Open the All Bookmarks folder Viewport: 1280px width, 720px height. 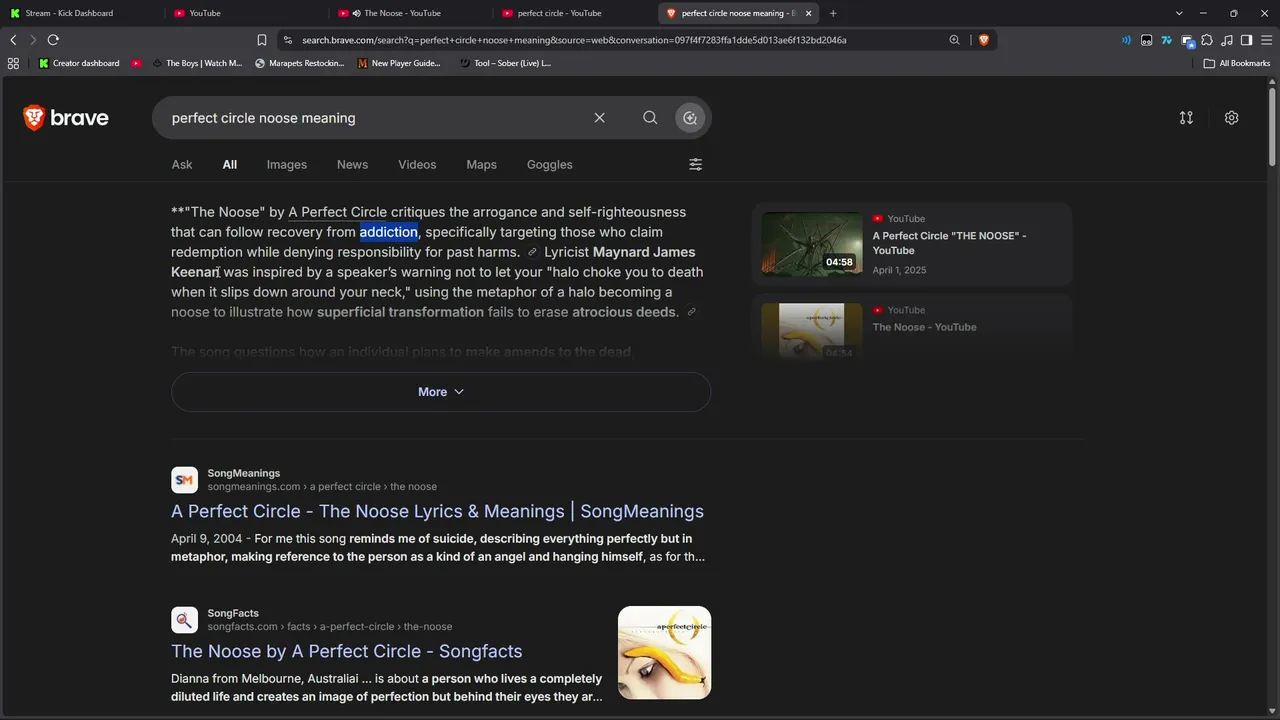[x=1237, y=63]
